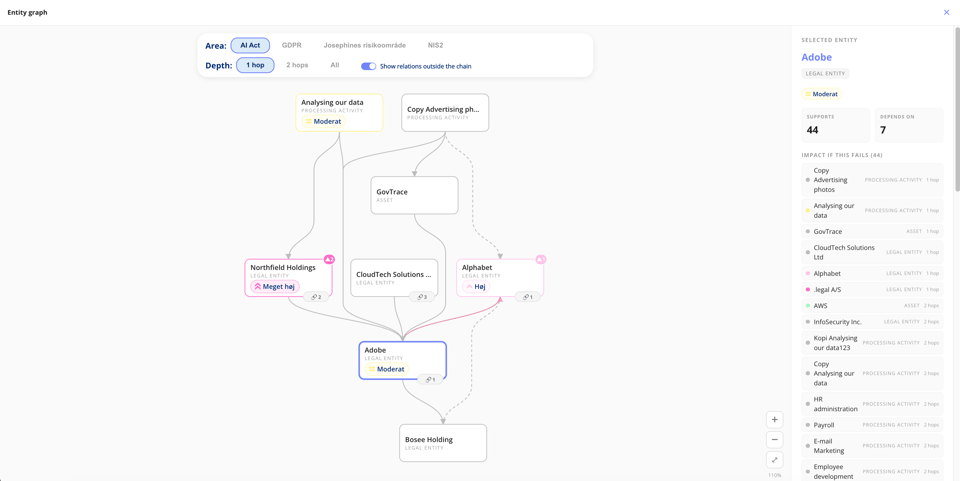960x481 pixels.
Task: Select the CloudTech Solutions node
Action: pyautogui.click(x=394, y=278)
